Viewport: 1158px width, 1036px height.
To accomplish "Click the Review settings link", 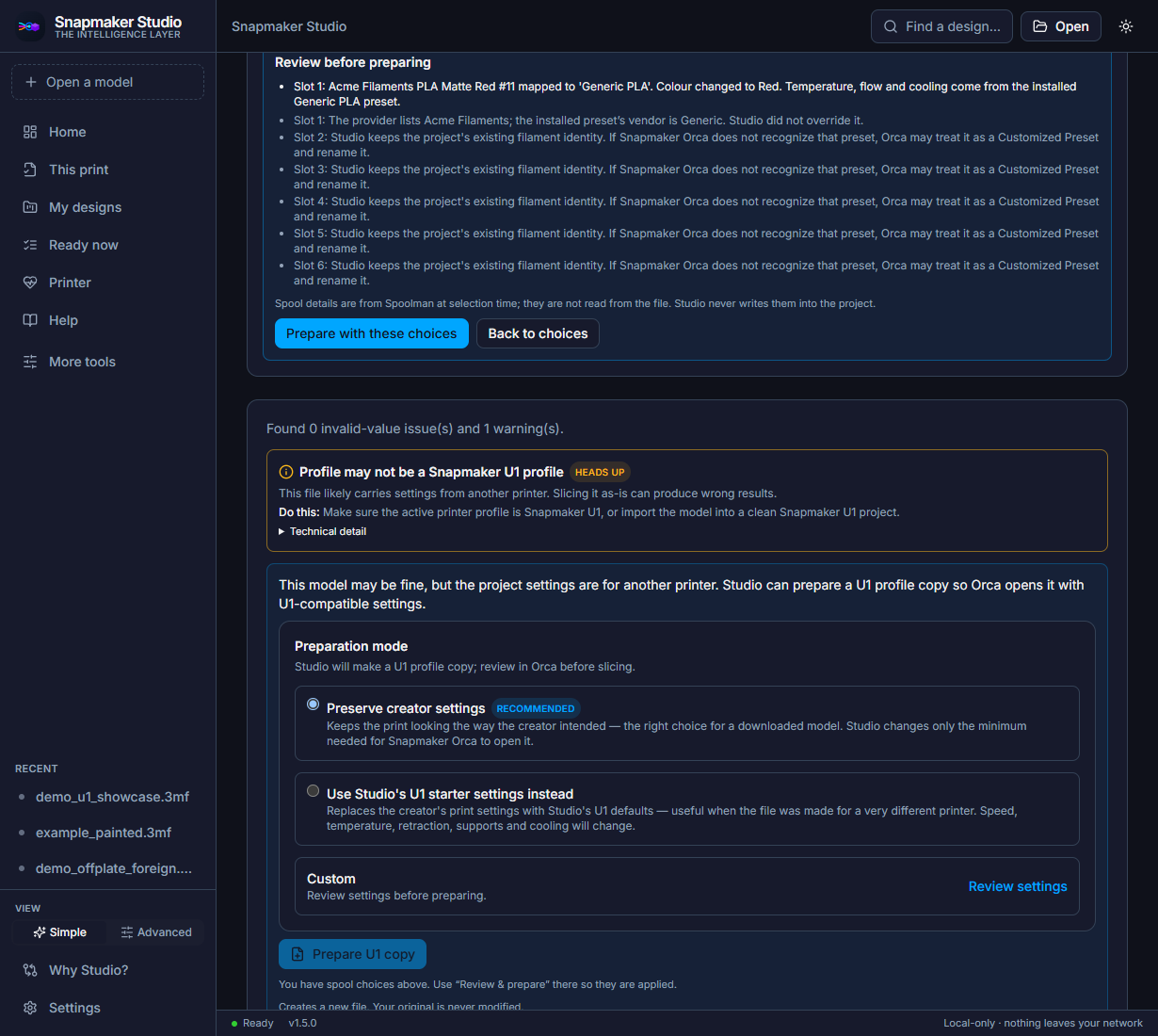I will point(1018,886).
